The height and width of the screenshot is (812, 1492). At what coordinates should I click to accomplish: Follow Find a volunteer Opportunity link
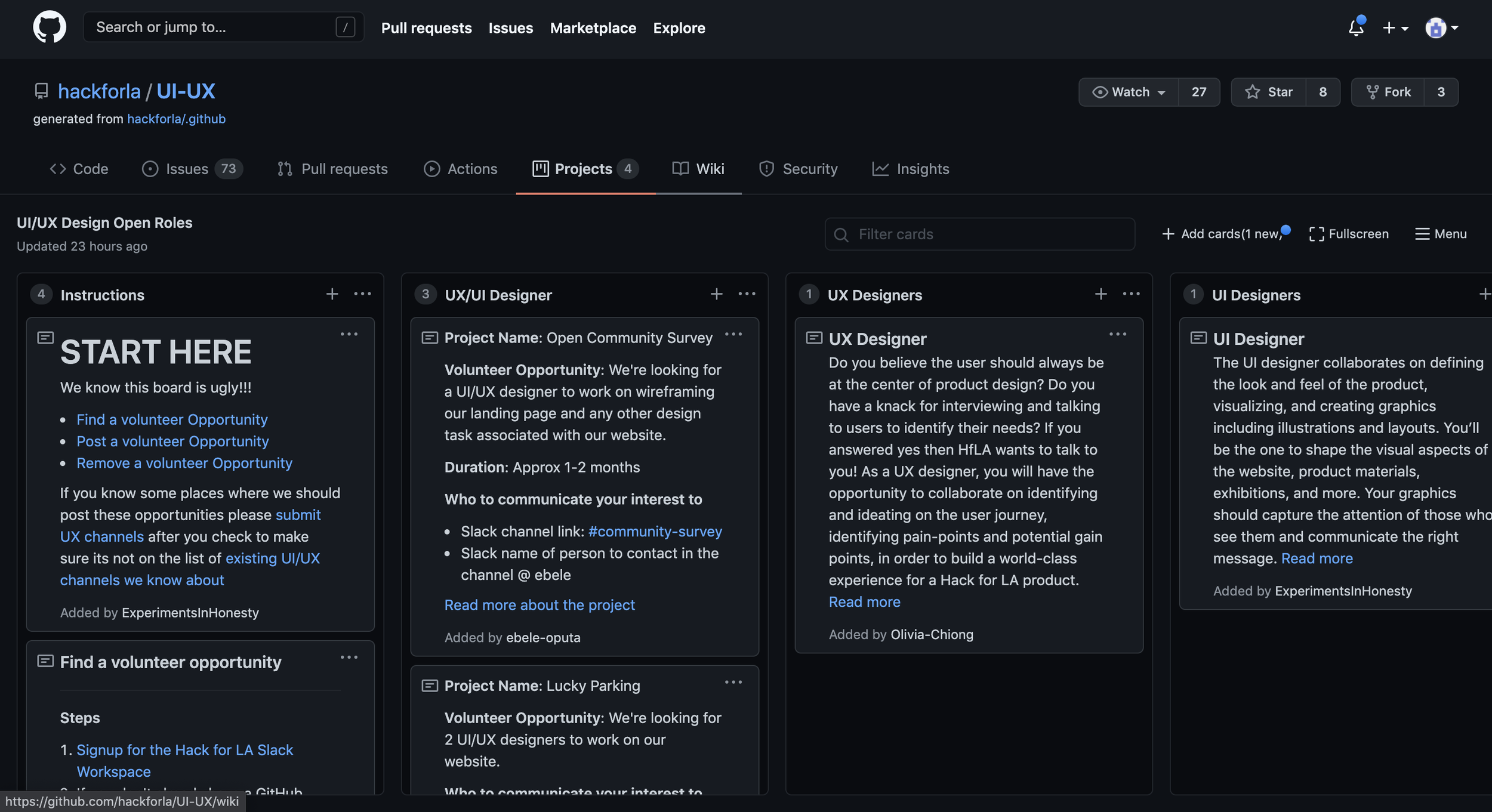tap(172, 419)
